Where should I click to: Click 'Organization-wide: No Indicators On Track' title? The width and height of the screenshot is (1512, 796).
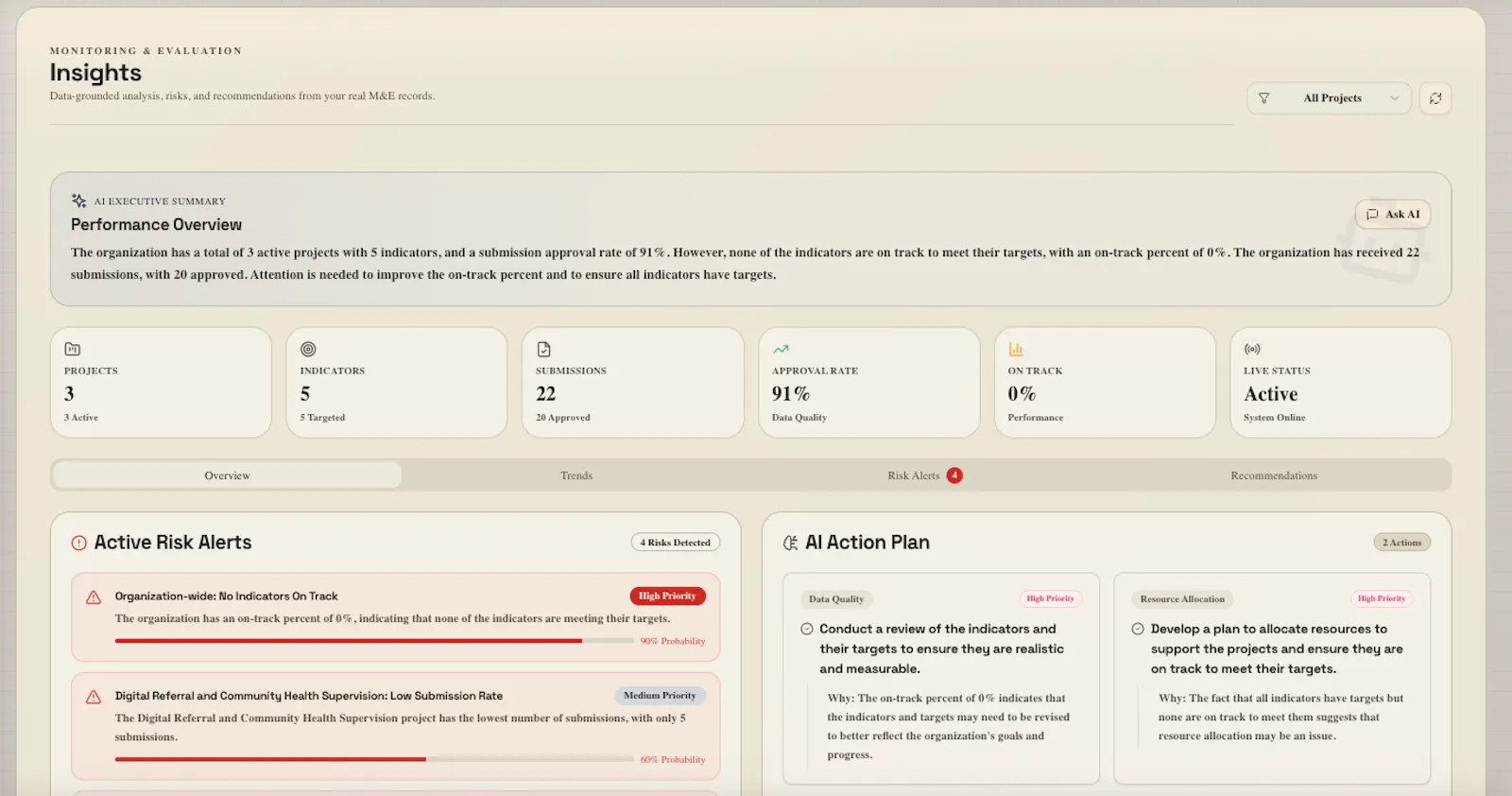(227, 597)
